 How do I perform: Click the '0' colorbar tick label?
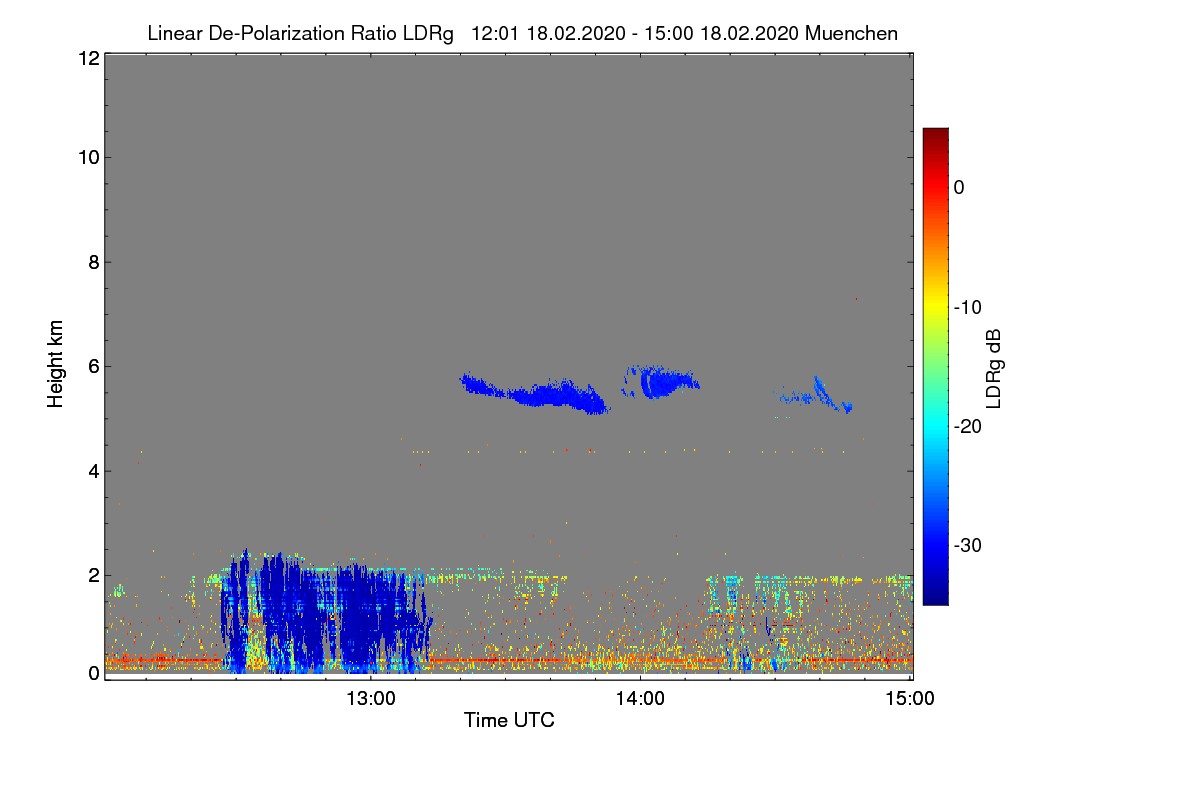pyautogui.click(x=959, y=187)
